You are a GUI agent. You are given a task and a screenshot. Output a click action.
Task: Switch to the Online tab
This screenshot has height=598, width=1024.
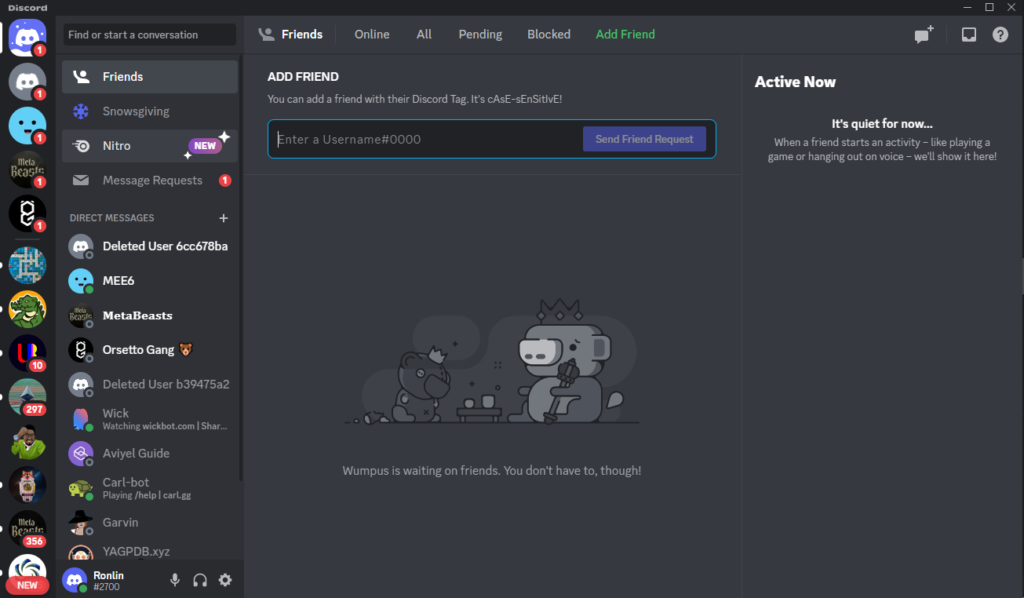pyautogui.click(x=372, y=35)
